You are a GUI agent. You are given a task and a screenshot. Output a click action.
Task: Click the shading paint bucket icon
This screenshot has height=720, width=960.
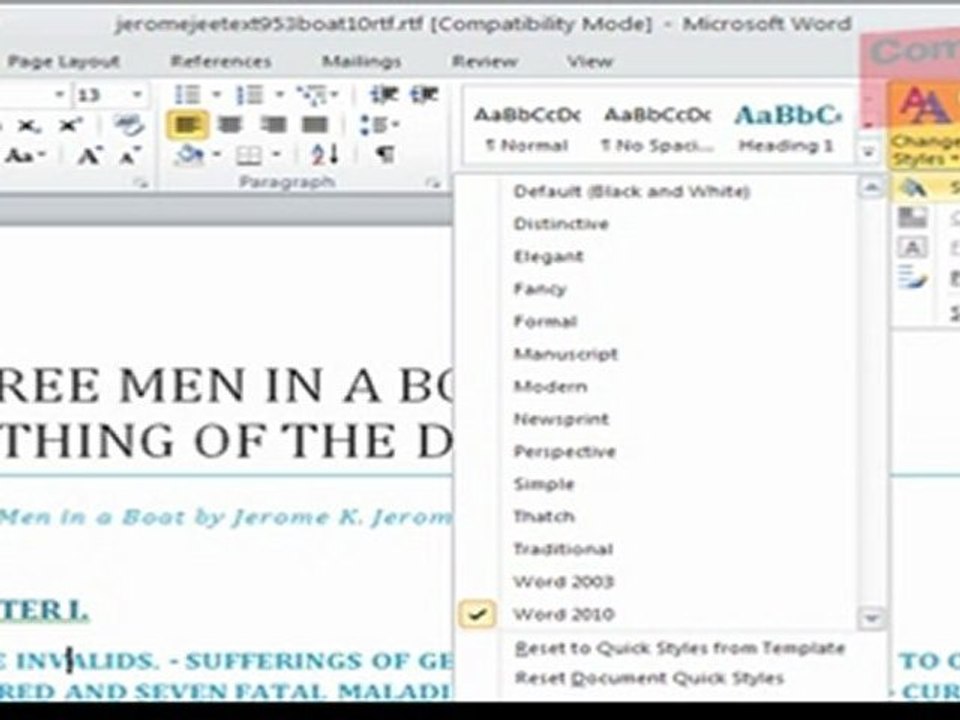point(189,156)
